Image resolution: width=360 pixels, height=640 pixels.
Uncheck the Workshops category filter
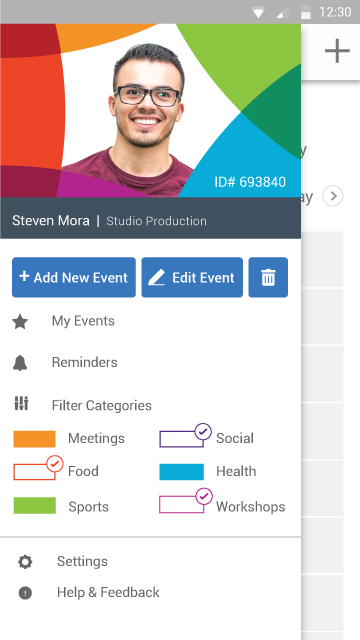(186, 501)
